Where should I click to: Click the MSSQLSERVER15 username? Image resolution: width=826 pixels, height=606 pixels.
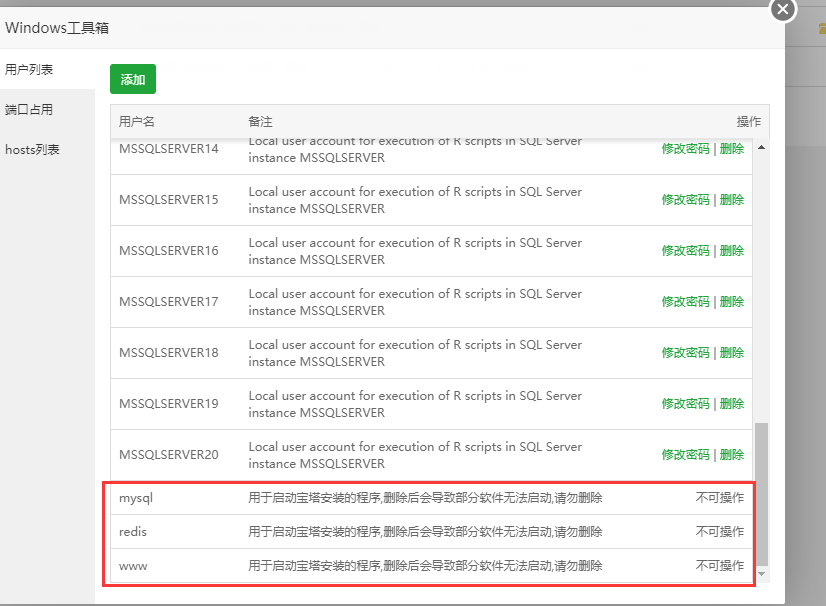click(x=169, y=200)
